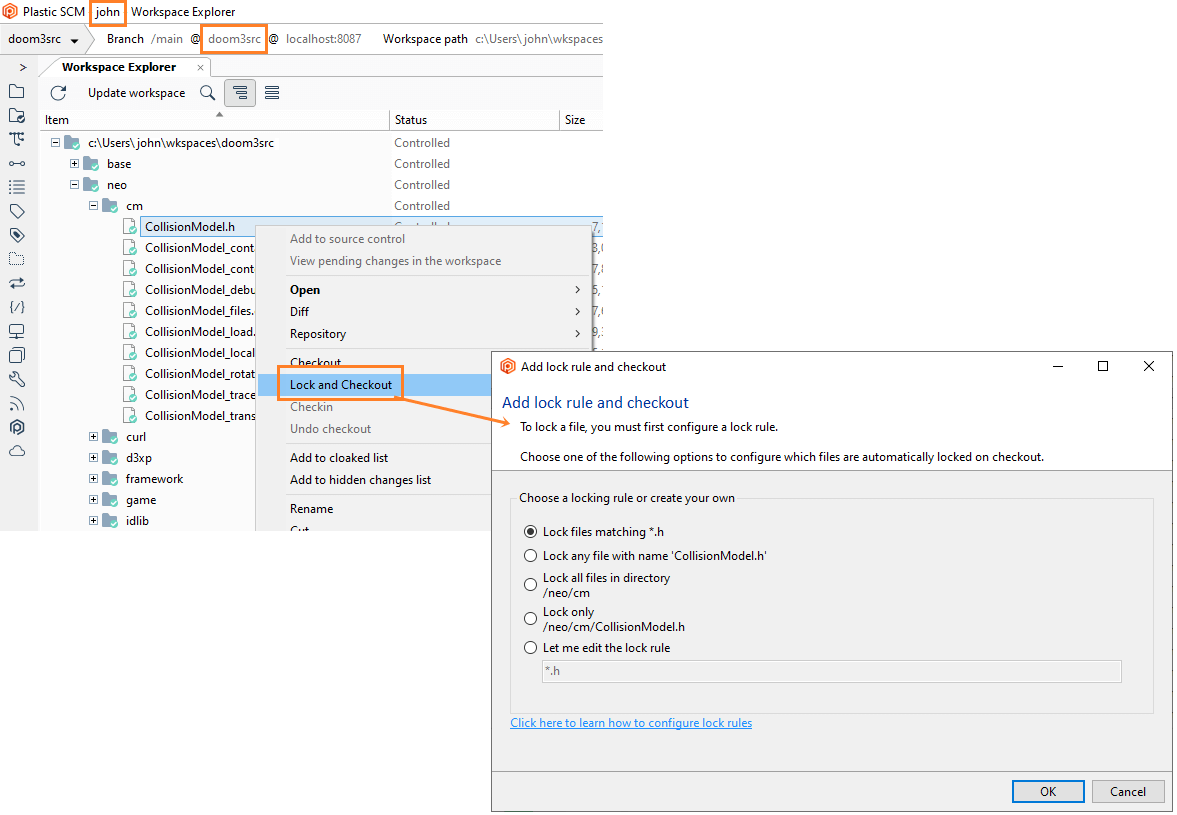Image resolution: width=1177 pixels, height=815 pixels.
Task: Expand the base folder node
Action: pos(74,164)
